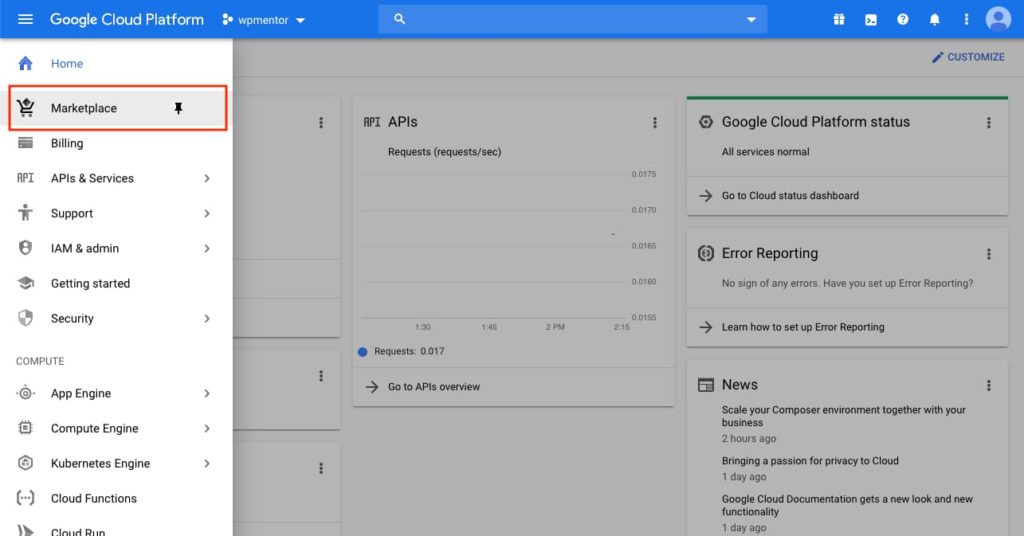This screenshot has height=536, width=1024.
Task: Expand search bar dropdown arrow
Action: [x=752, y=20]
